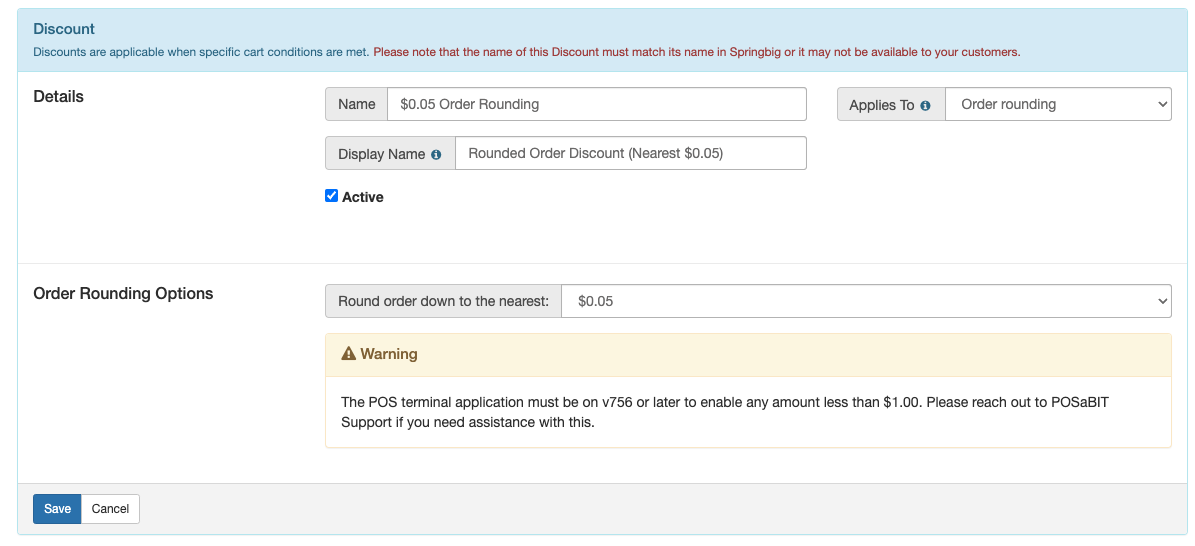Expand the rounding amount dropdown showing $0.05

(866, 301)
